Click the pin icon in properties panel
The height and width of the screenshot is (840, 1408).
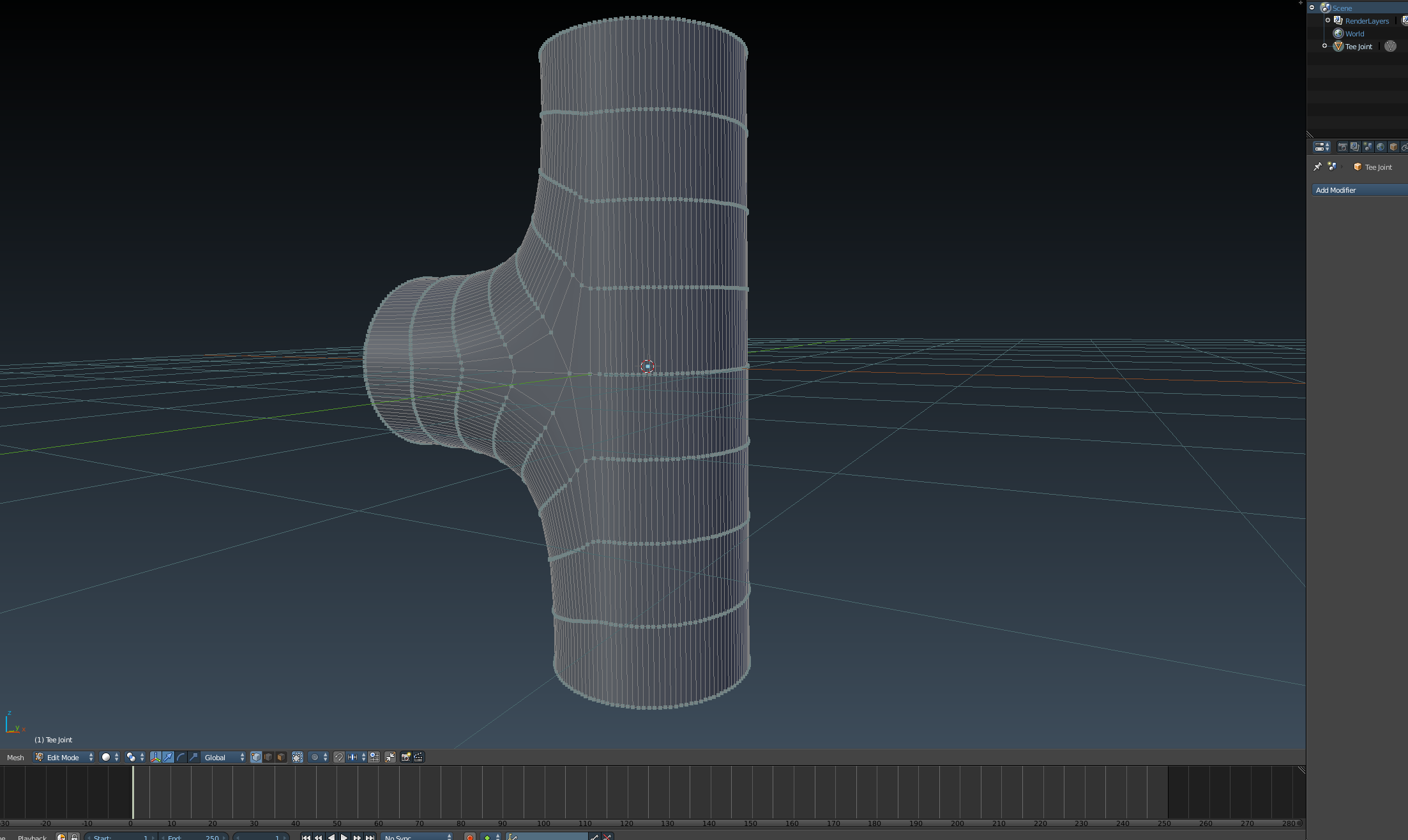coord(1317,167)
